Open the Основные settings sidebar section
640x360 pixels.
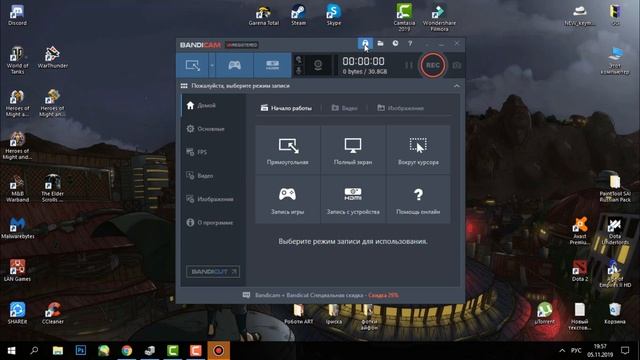click(x=213, y=129)
